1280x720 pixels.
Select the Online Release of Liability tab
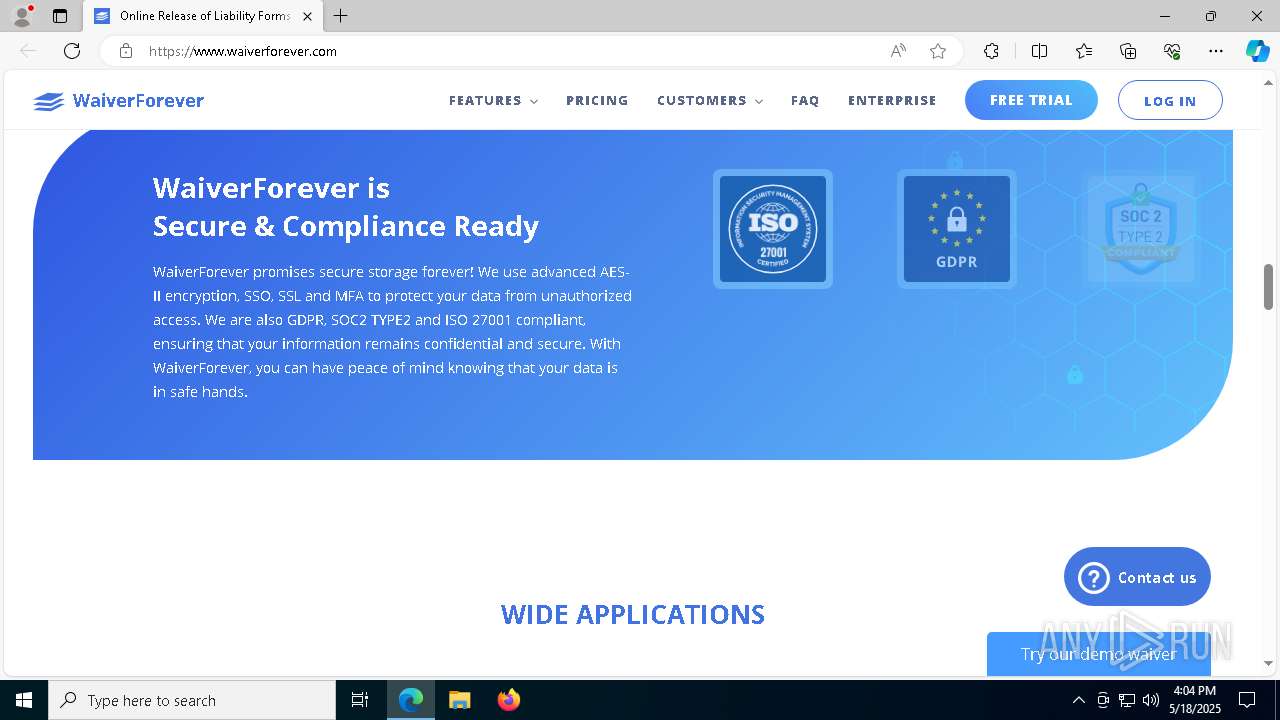203,16
